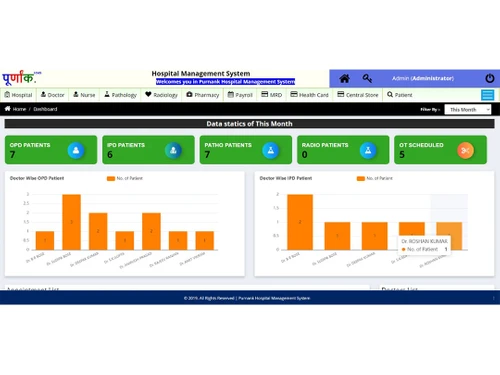Image resolution: width=500 pixels, height=375 pixels.
Task: Click the Dashboard breadcrumb link
Action: 45,109
